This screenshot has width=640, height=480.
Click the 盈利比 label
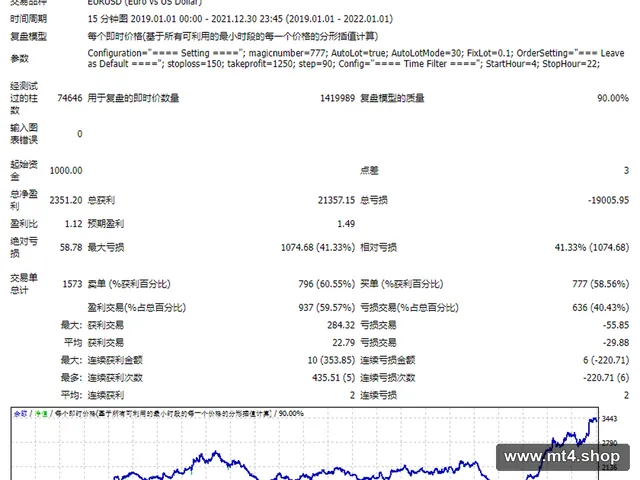click(x=24, y=224)
